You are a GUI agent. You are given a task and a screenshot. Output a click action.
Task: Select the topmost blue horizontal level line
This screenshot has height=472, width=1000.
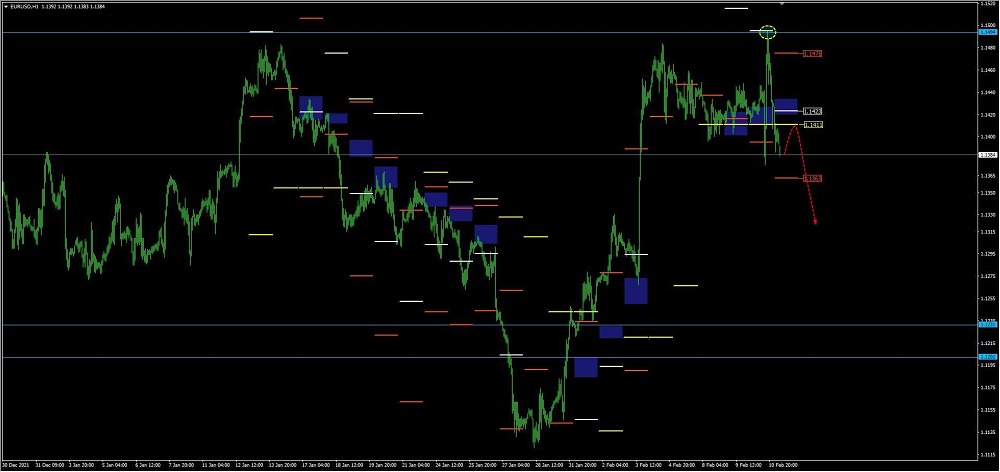(x=400, y=33)
